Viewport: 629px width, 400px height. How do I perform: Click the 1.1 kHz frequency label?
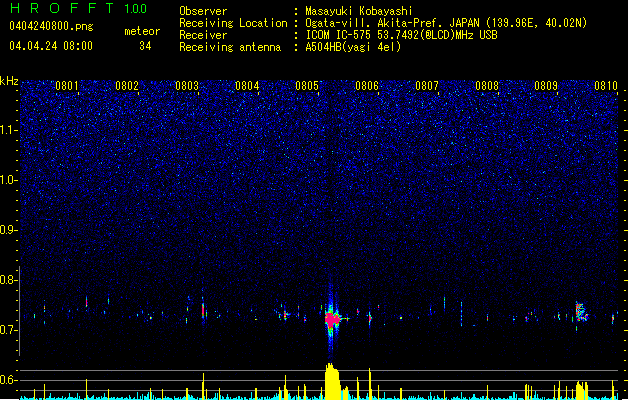(8, 130)
